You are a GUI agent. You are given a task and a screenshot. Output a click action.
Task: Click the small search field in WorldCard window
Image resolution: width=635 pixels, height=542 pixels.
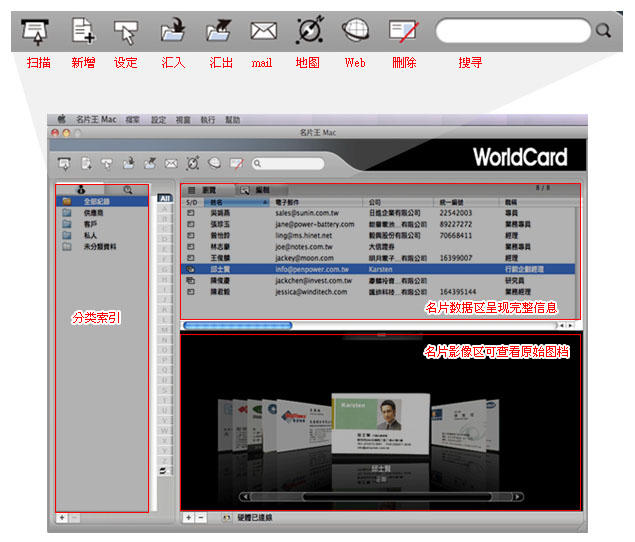tap(288, 164)
